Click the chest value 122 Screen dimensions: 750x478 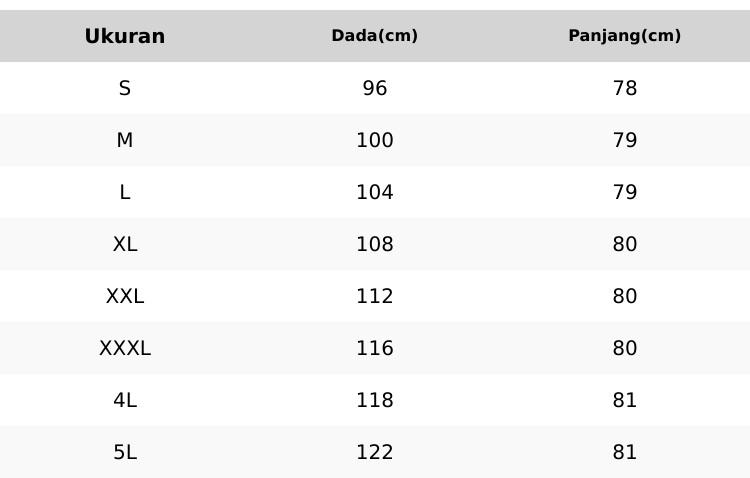point(375,453)
